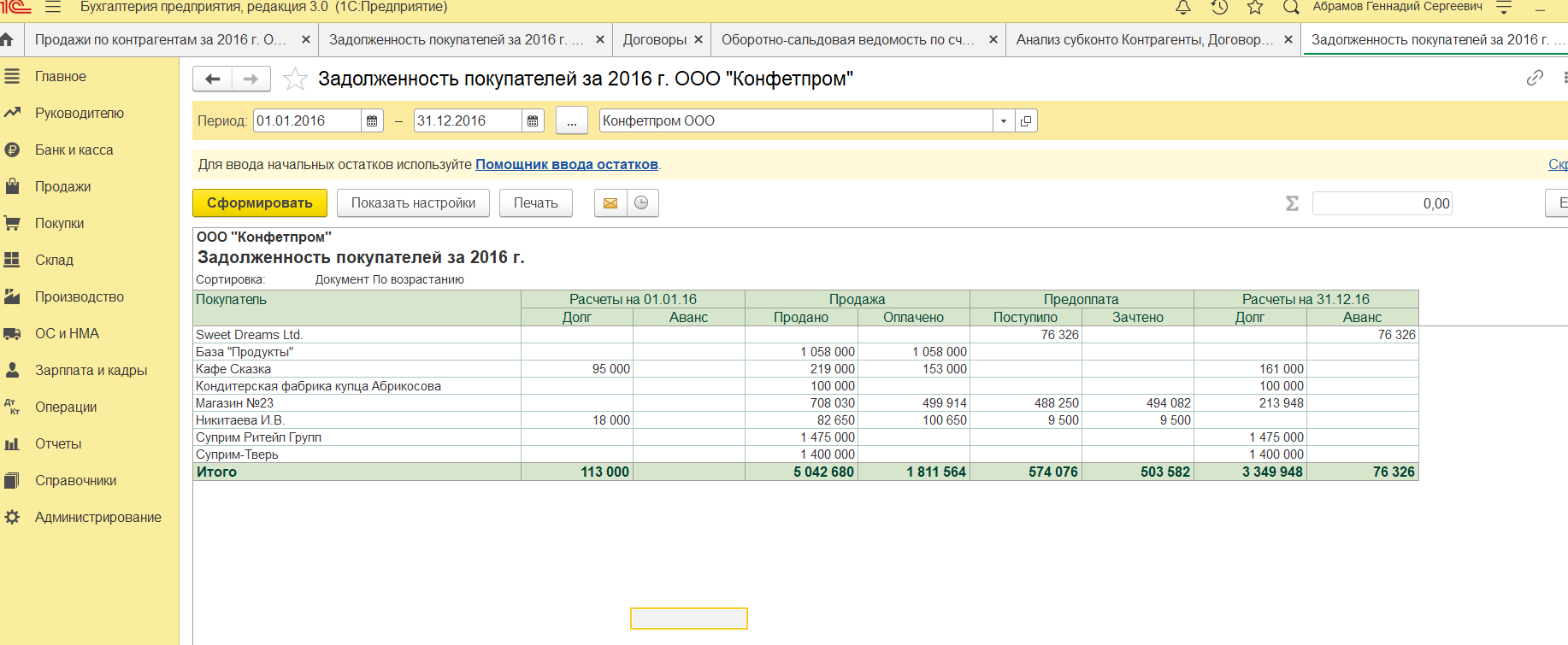This screenshot has width=1568, height=645.
Task: Open Продажи section in sidebar
Action: (62, 187)
